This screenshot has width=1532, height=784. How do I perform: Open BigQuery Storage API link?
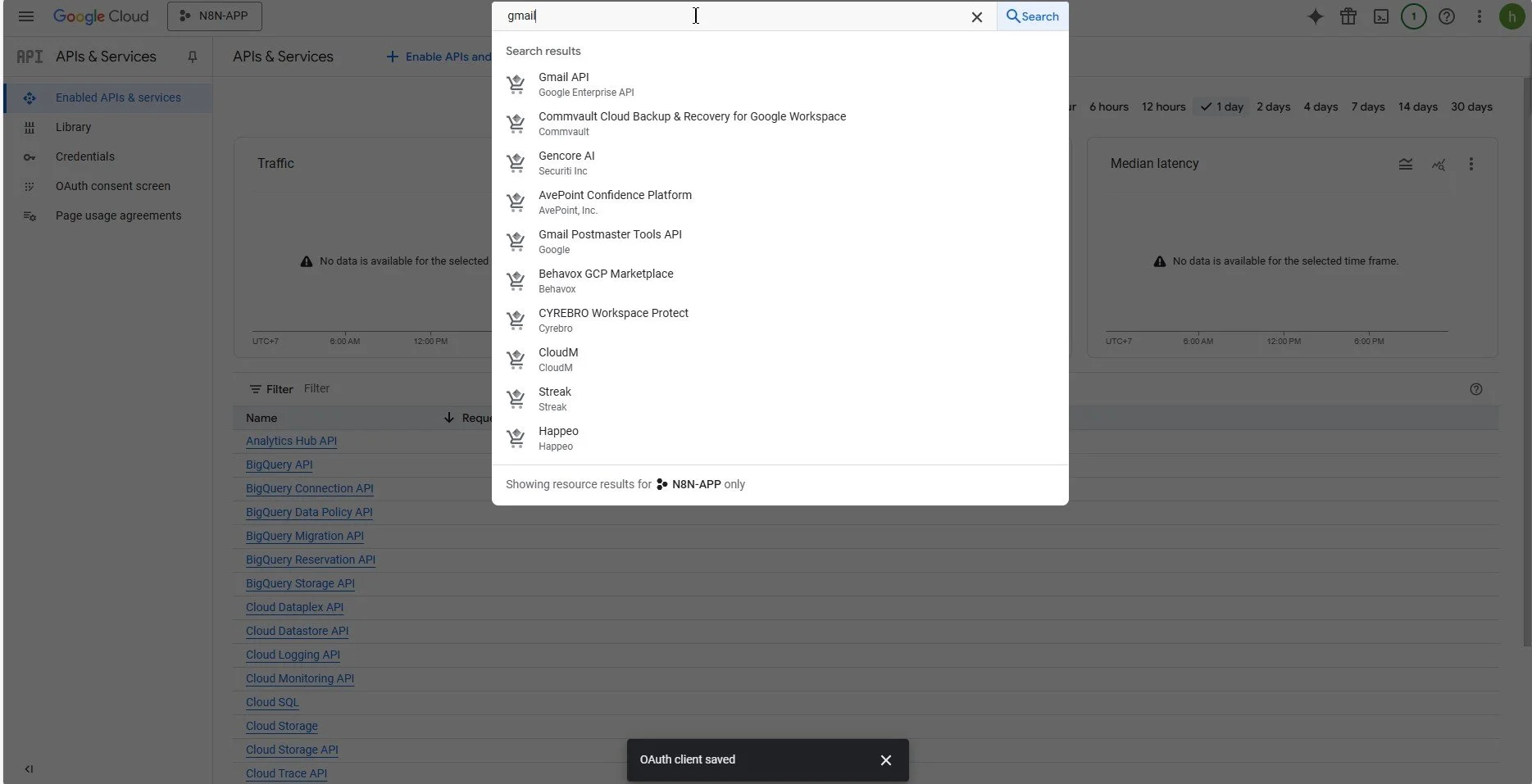pyautogui.click(x=300, y=583)
